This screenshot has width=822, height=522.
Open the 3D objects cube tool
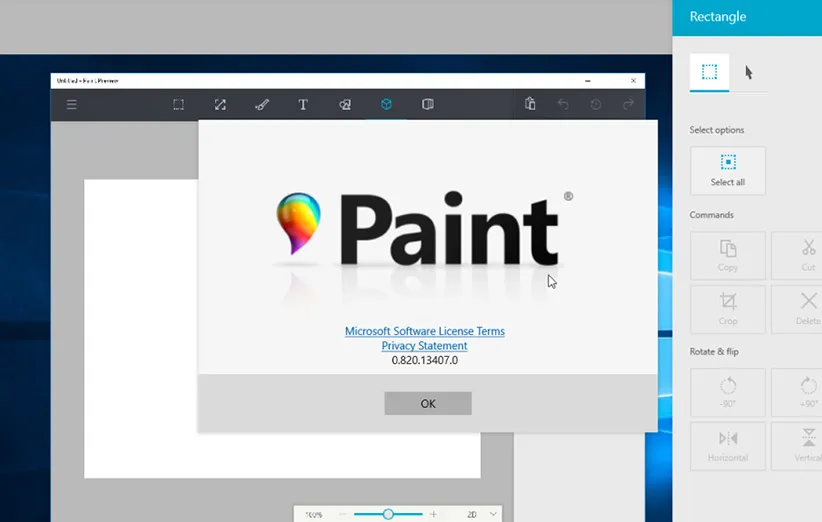[386, 104]
